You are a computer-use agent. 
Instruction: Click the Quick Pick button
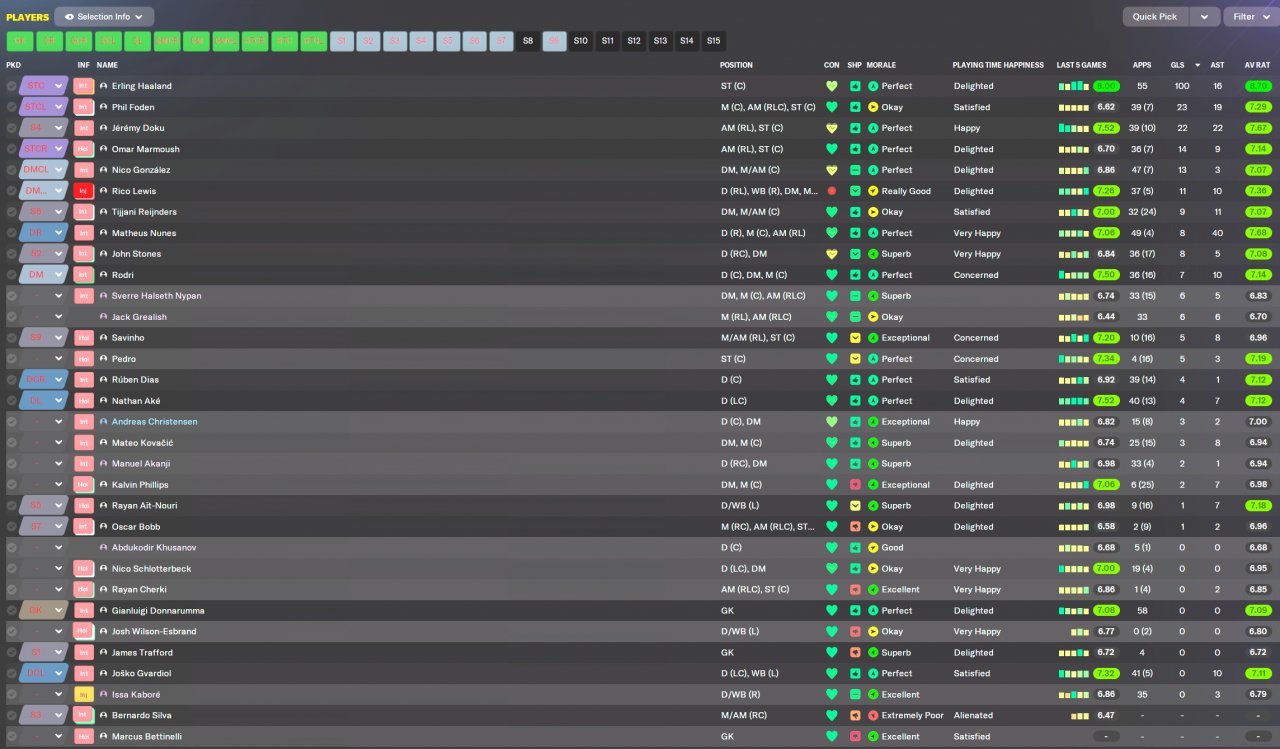pos(1156,16)
